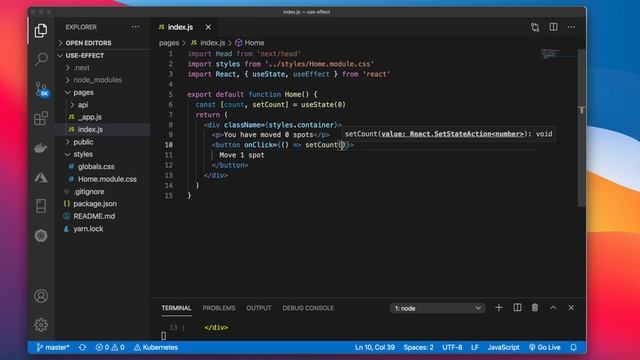Viewport: 640px width, 360px height.
Task: Click the editor vertical scrollbar
Action: click(582, 127)
